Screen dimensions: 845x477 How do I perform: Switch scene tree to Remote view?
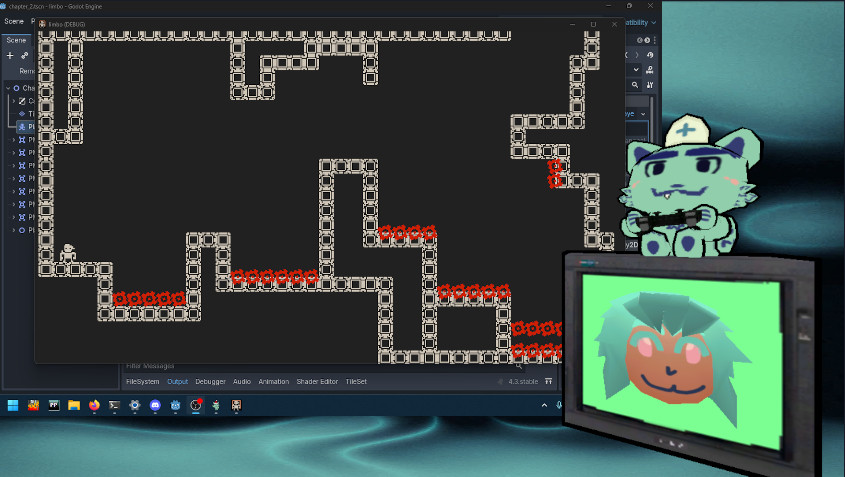[27, 71]
